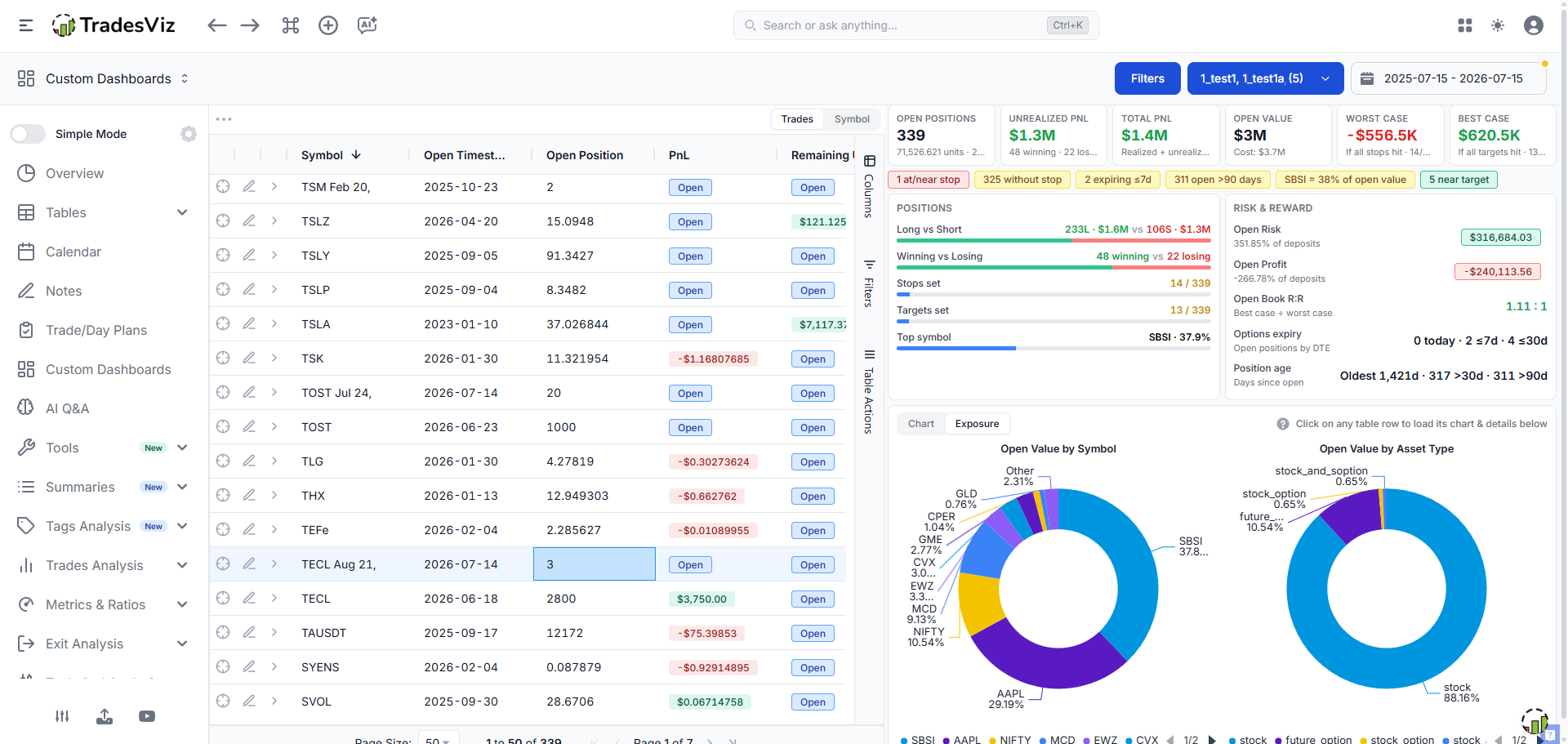The width and height of the screenshot is (1568, 744).
Task: Open the command shortcut icon
Action: point(291,25)
